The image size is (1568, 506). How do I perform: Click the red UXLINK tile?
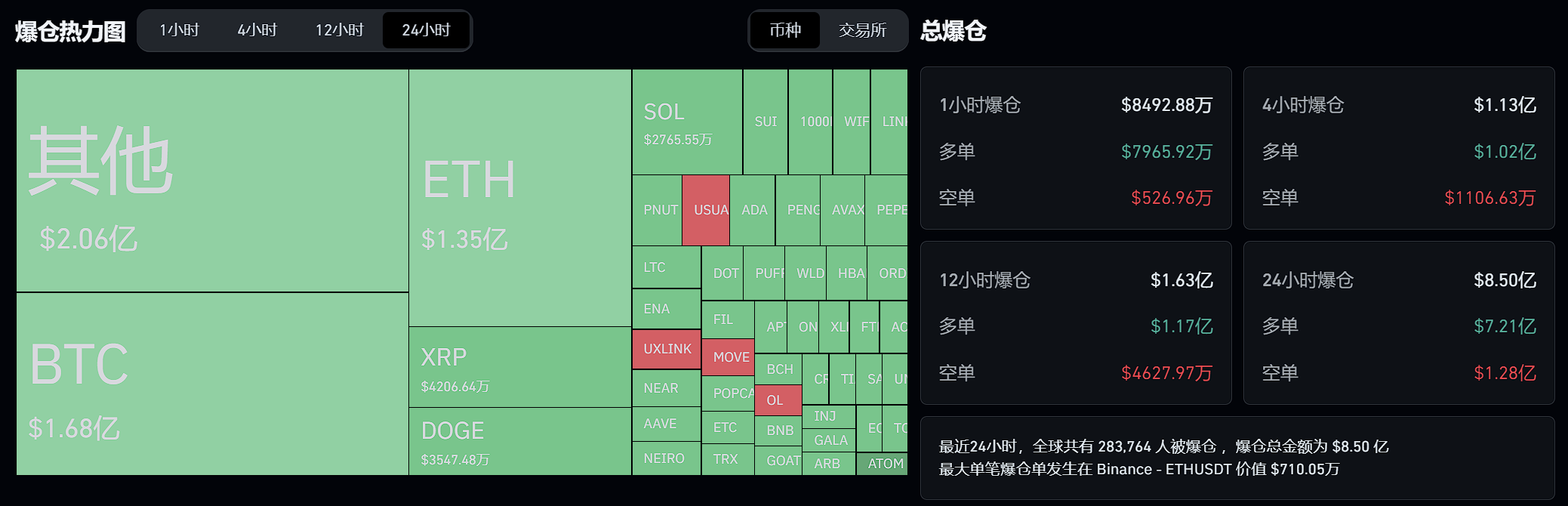click(667, 349)
